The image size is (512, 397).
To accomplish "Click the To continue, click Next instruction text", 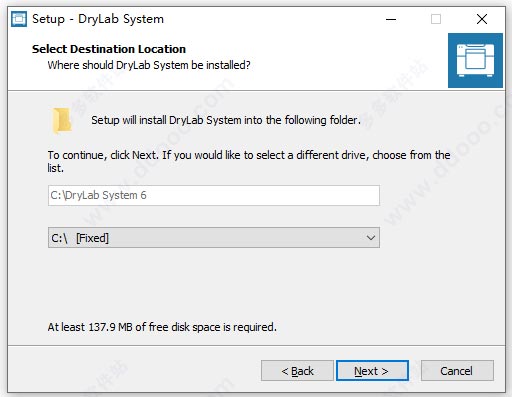I will (249, 161).
